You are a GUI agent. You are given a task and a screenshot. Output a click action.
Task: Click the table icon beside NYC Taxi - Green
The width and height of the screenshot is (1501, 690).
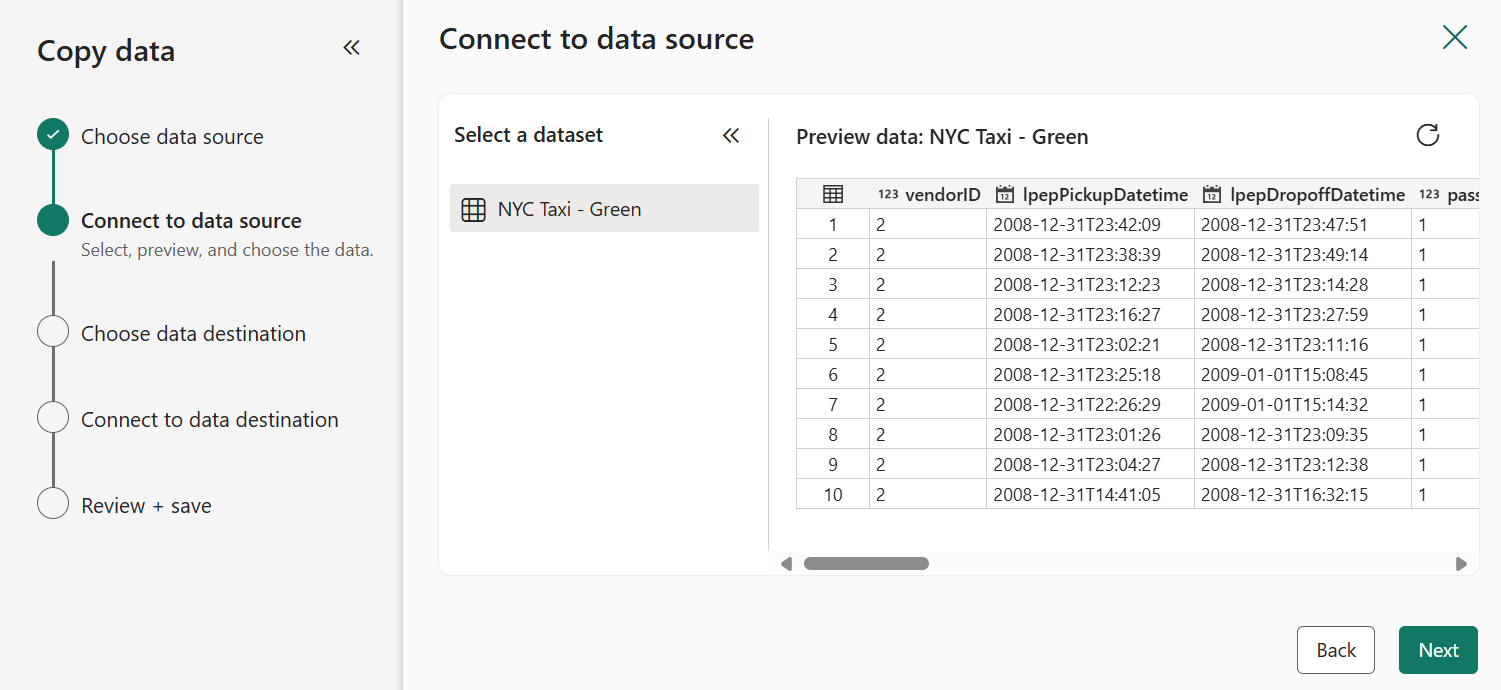[x=473, y=209]
